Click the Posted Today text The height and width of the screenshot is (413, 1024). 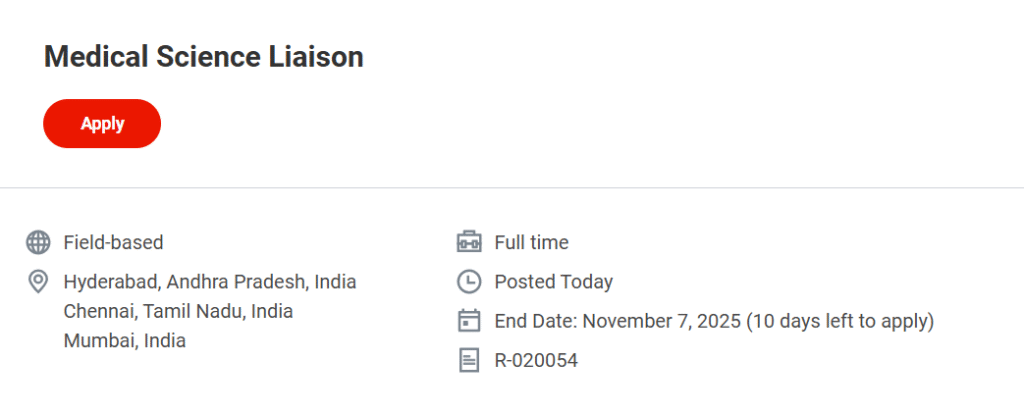click(553, 282)
